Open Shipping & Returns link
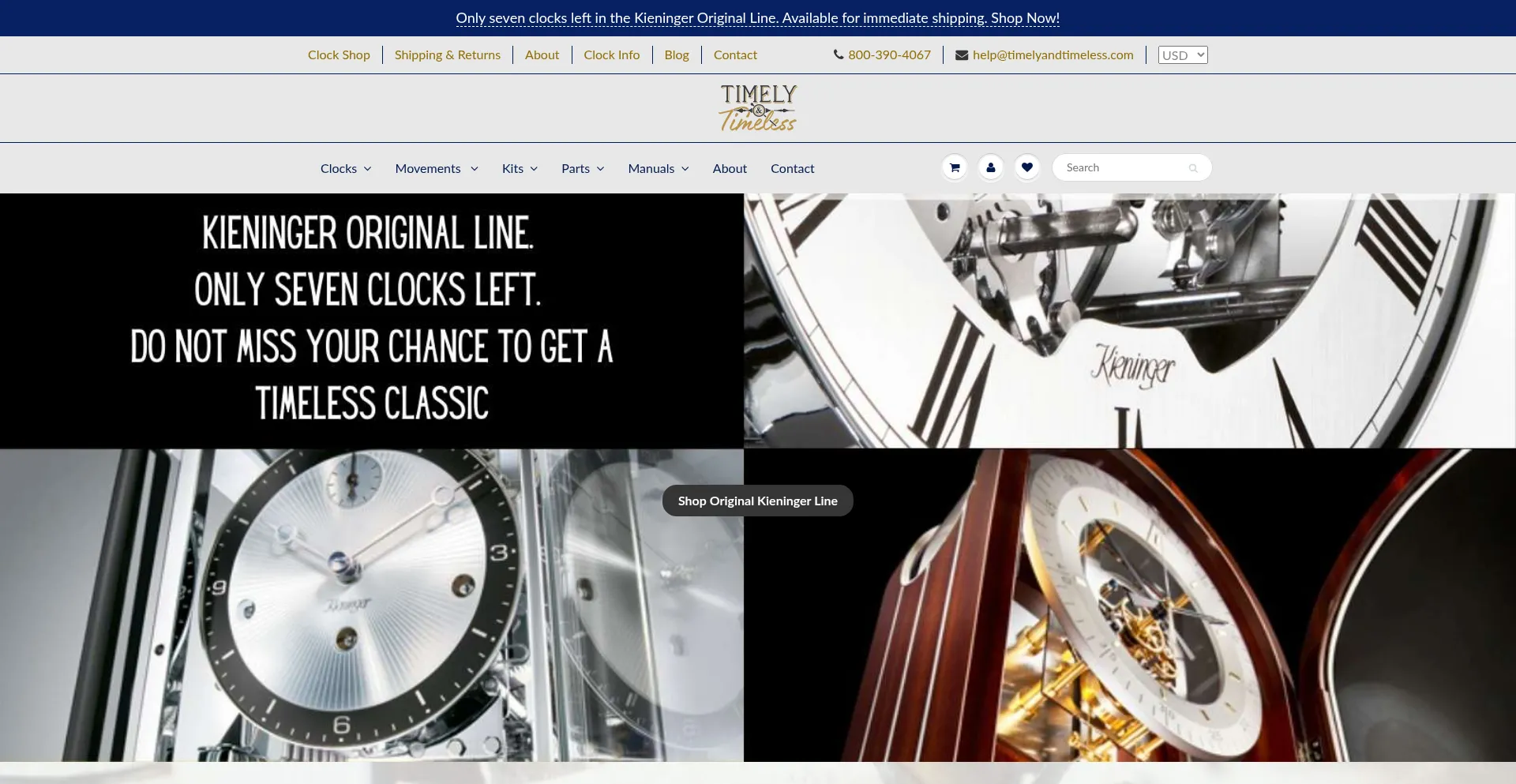The image size is (1516, 784). click(x=448, y=54)
